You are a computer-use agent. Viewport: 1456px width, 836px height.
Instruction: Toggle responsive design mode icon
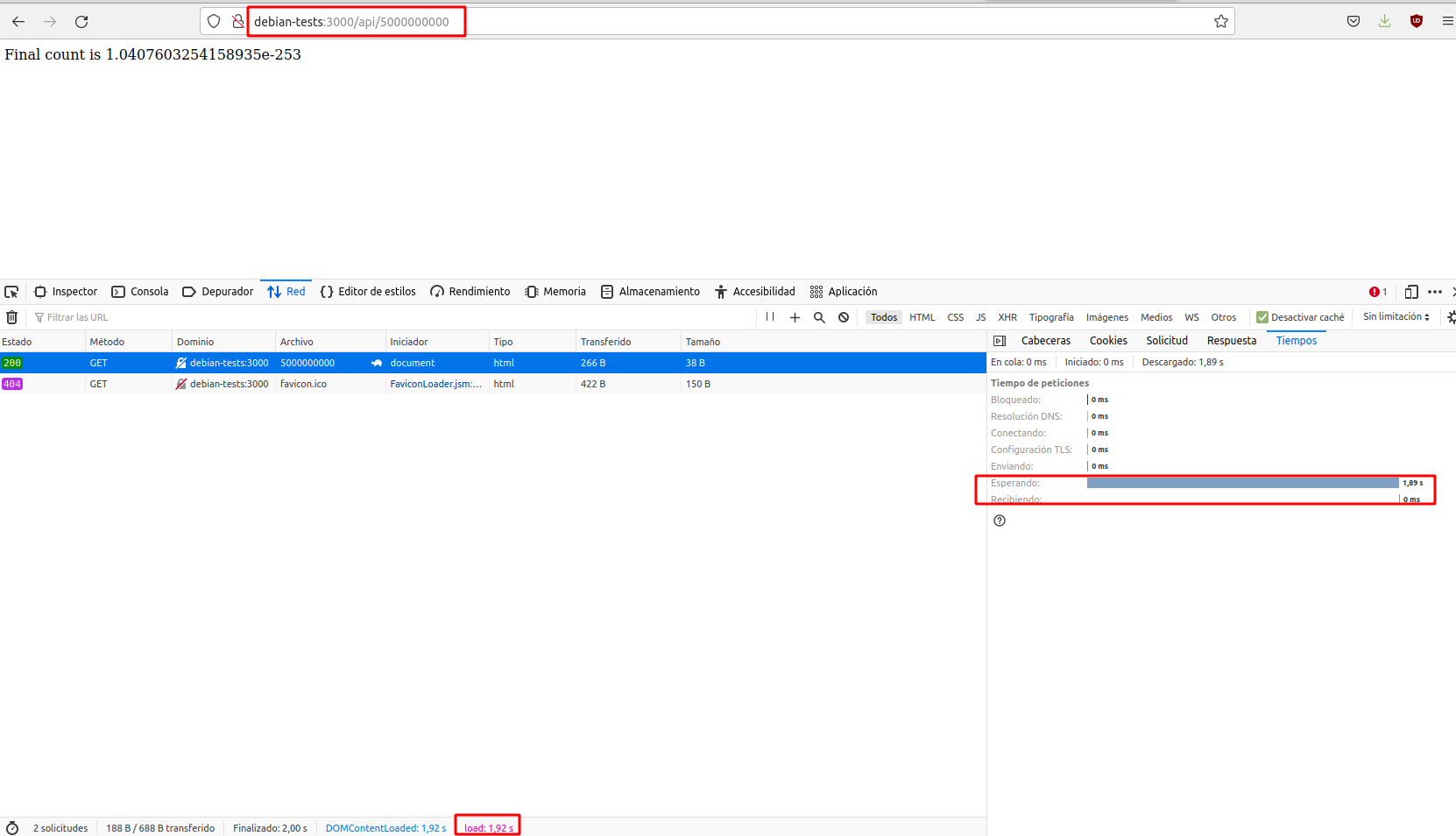point(1411,292)
